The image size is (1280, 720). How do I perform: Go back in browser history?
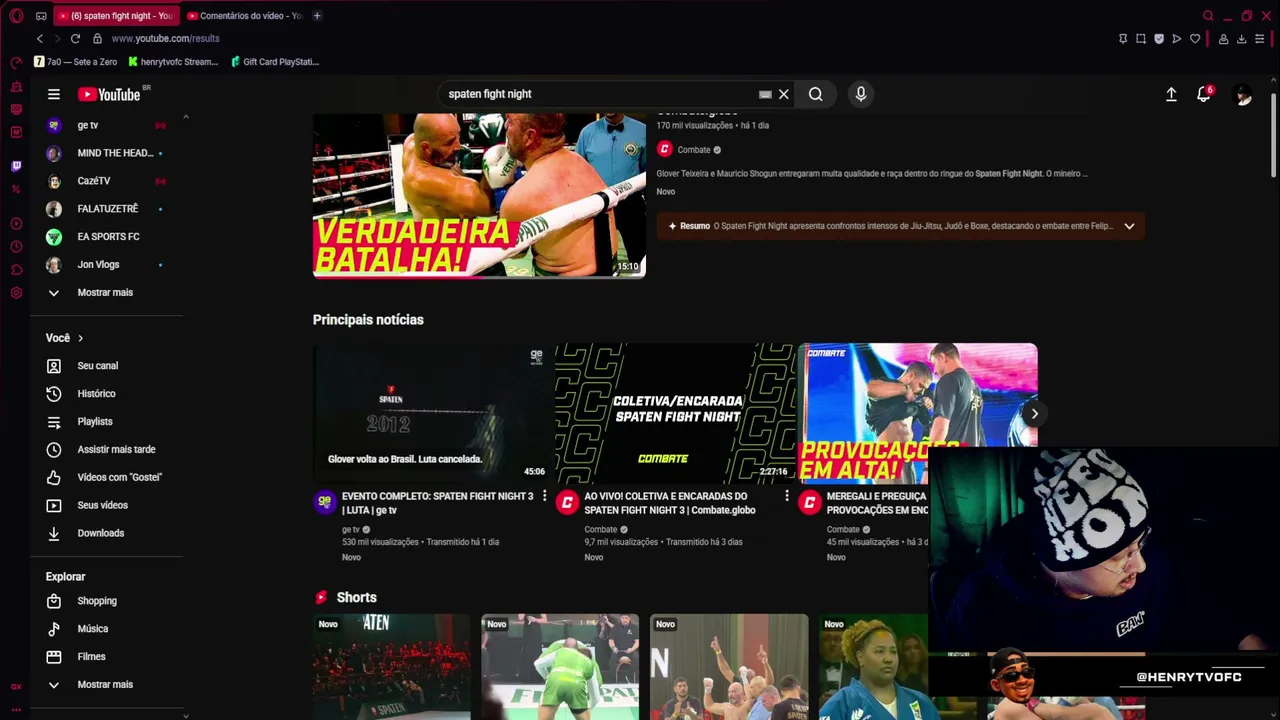pyautogui.click(x=40, y=38)
